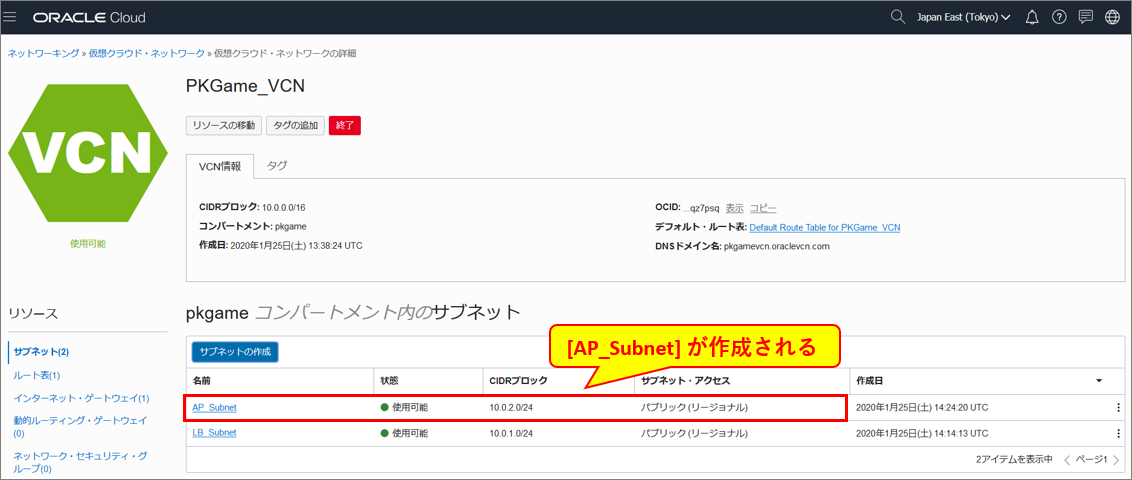The height and width of the screenshot is (480, 1132).
Task: Expand the Japan East (Tokyo) region dropdown
Action: coord(963,17)
